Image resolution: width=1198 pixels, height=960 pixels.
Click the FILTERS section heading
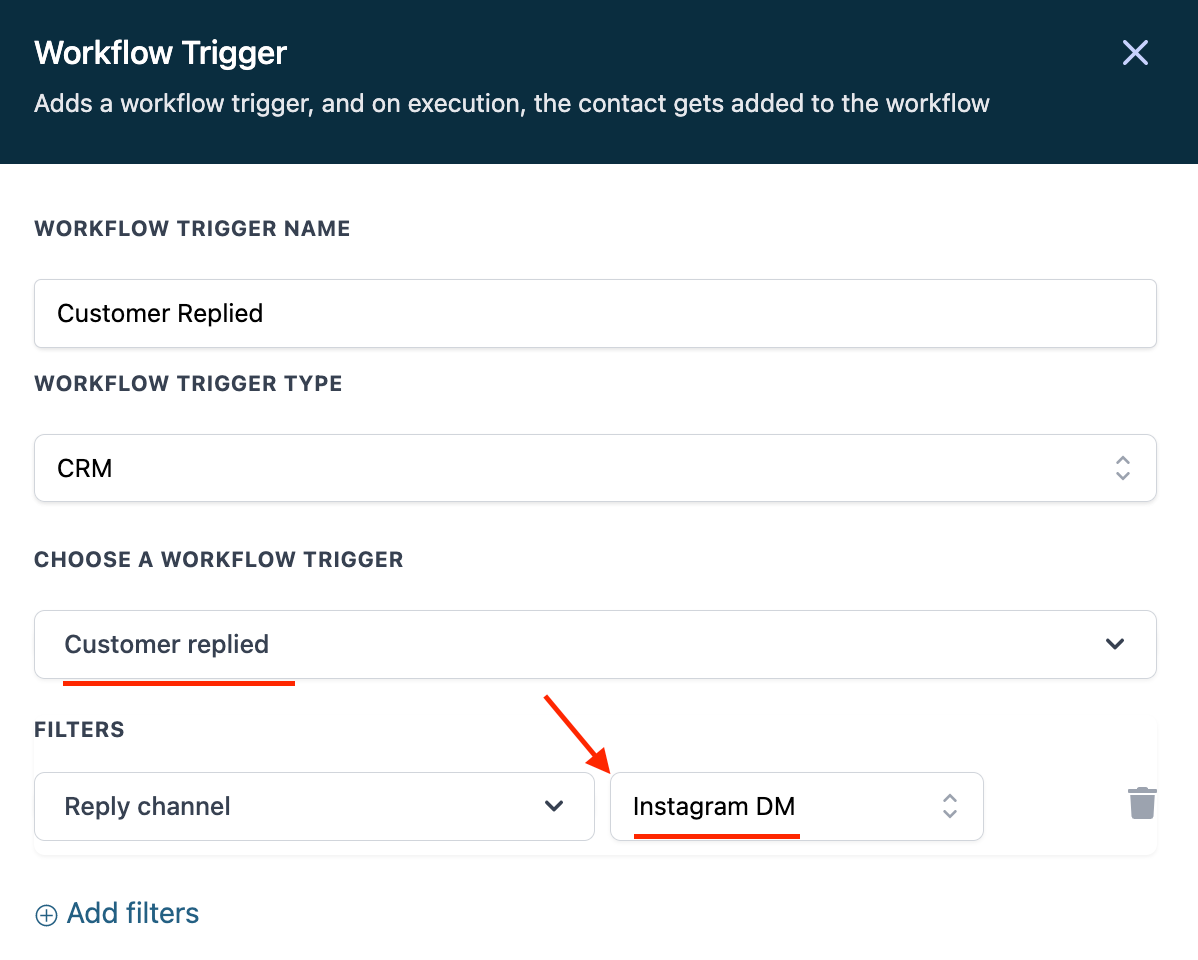[79, 730]
